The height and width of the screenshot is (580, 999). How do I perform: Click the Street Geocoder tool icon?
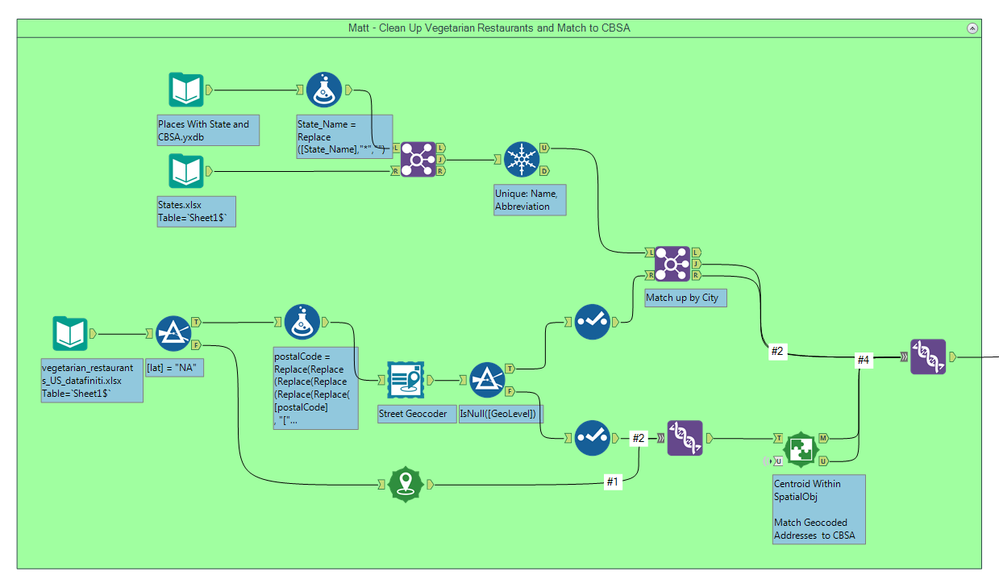(x=405, y=380)
